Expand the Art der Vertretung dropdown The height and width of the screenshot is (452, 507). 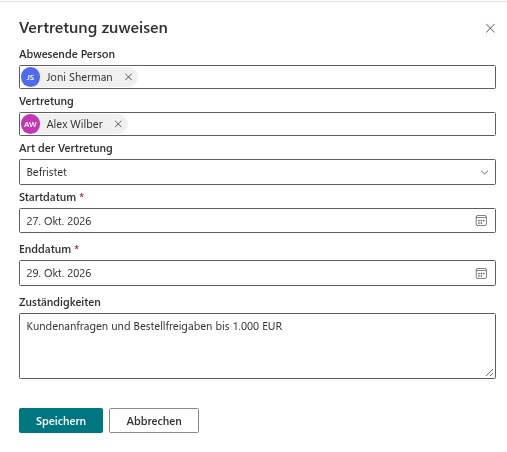point(257,172)
